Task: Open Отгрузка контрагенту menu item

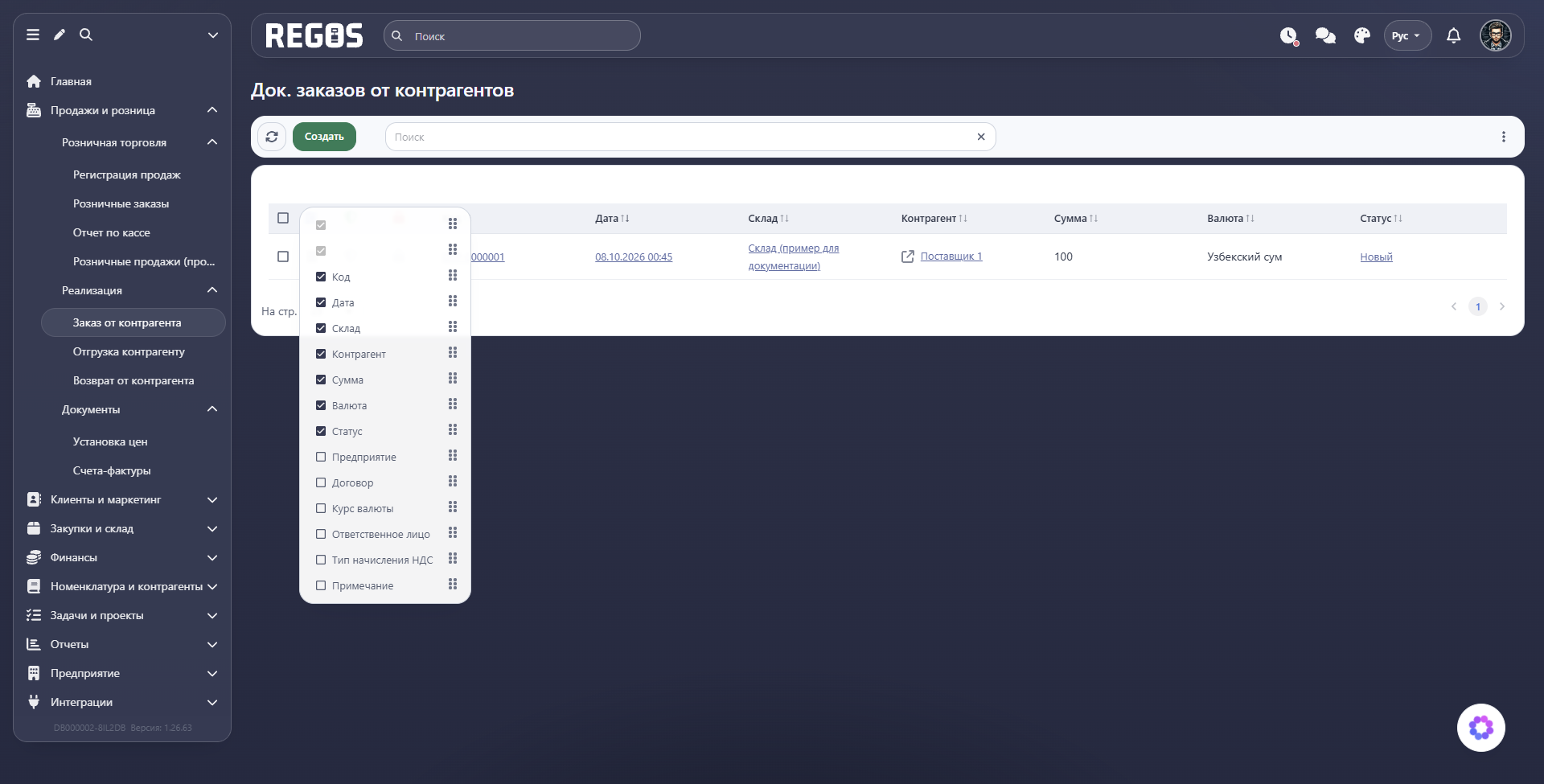Action: pos(129,351)
